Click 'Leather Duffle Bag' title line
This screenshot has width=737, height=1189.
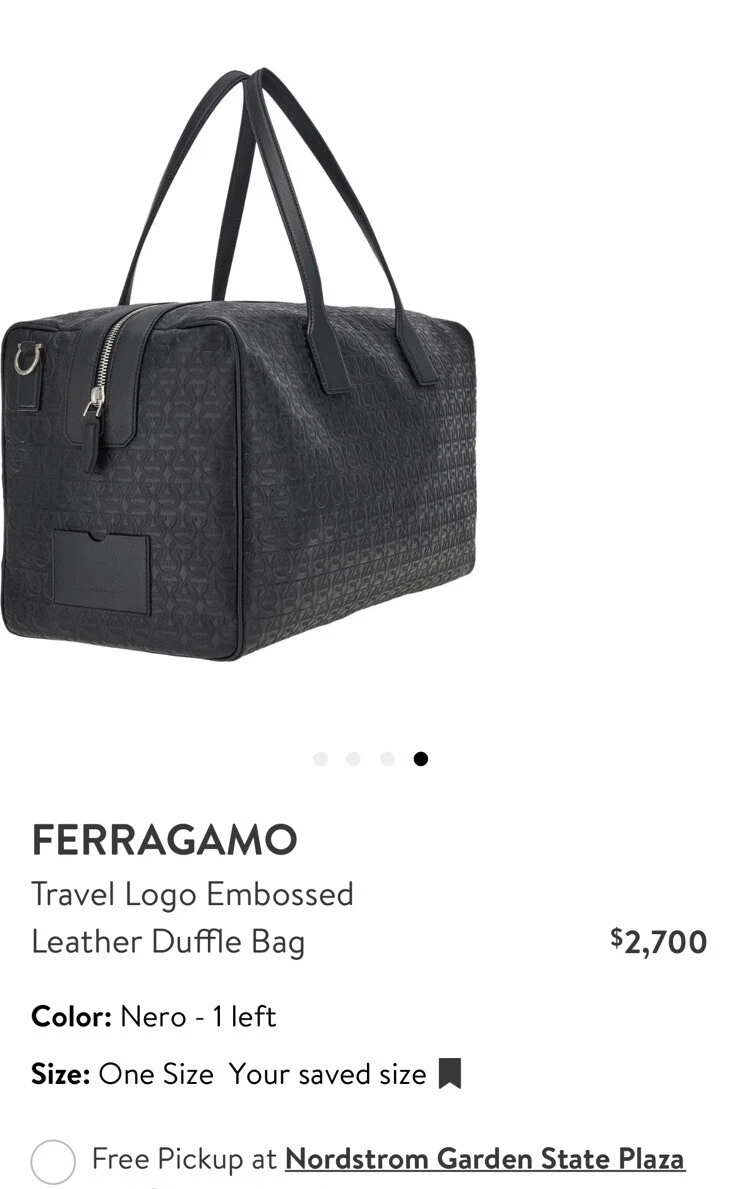[168, 943]
